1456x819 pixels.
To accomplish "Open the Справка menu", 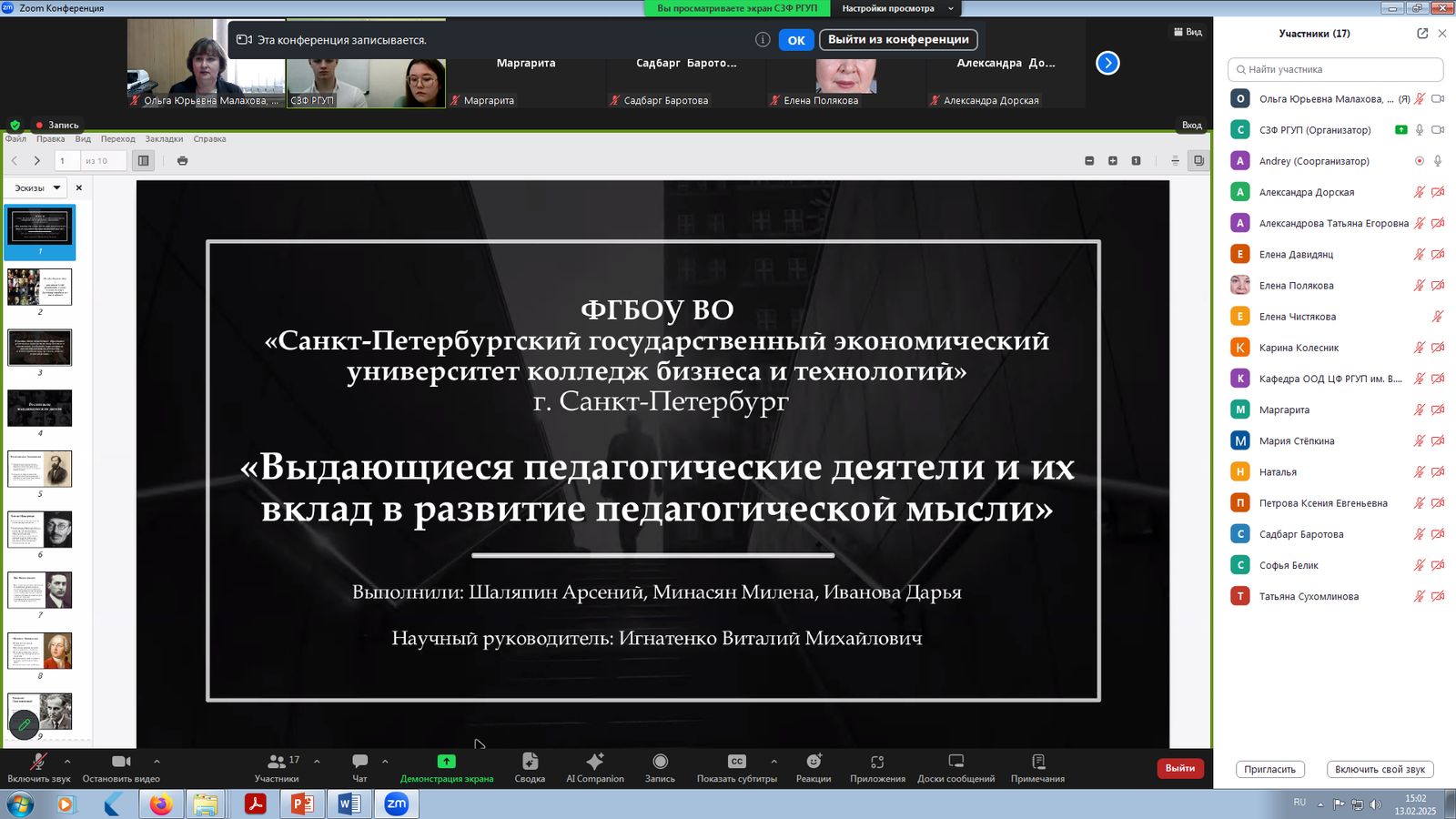I will tap(209, 139).
